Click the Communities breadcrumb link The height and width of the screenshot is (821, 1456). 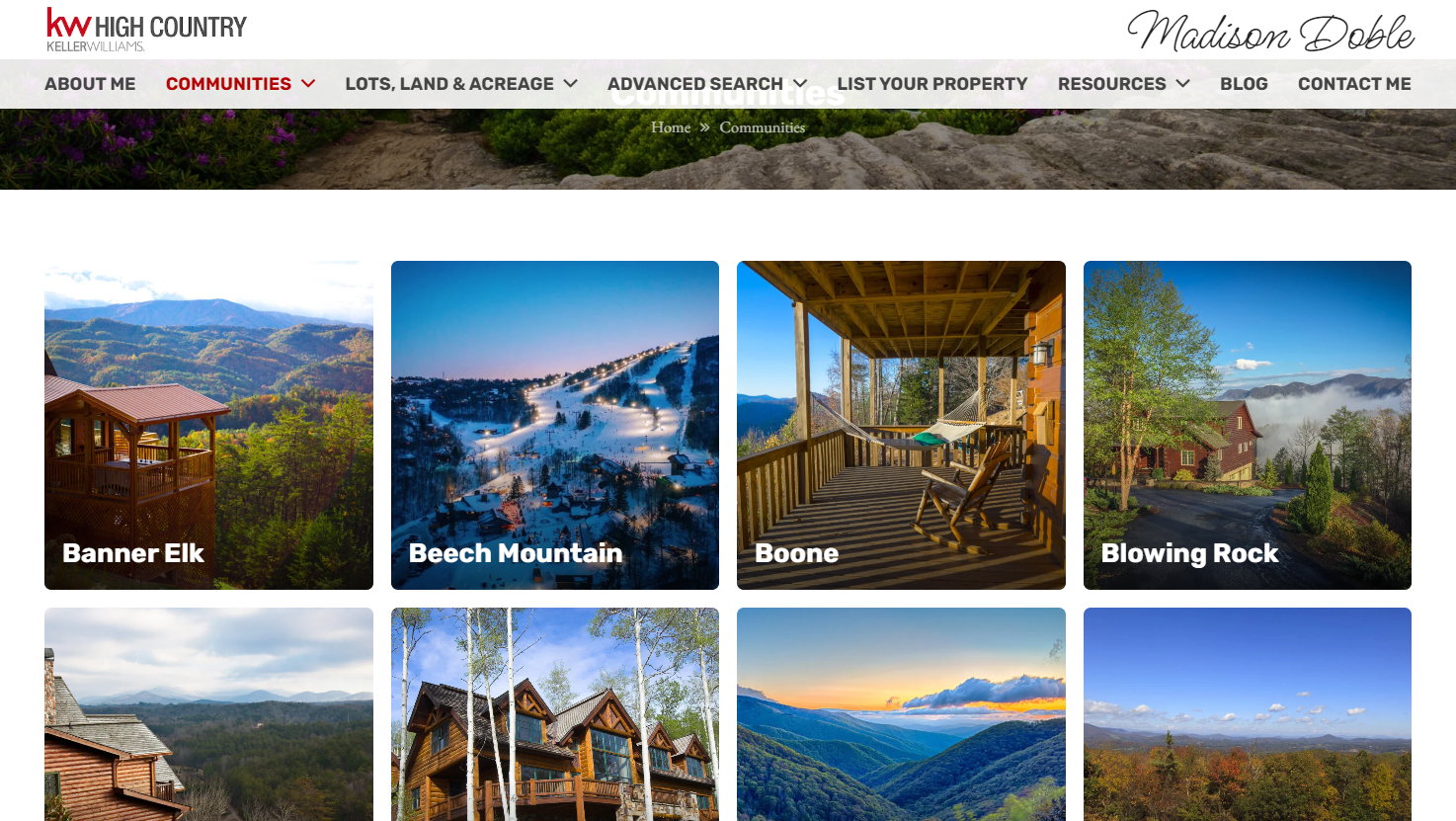click(762, 127)
